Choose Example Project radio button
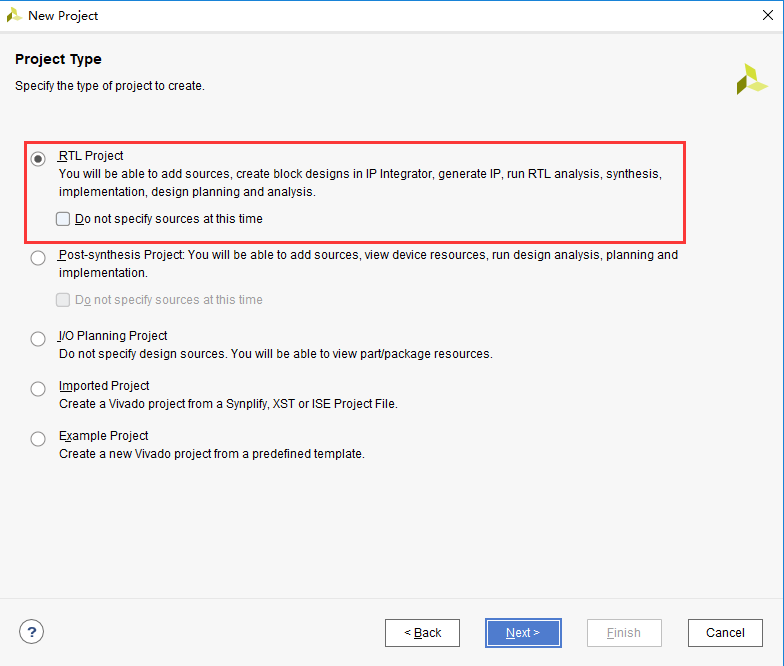This screenshot has height=666, width=784. [38, 439]
